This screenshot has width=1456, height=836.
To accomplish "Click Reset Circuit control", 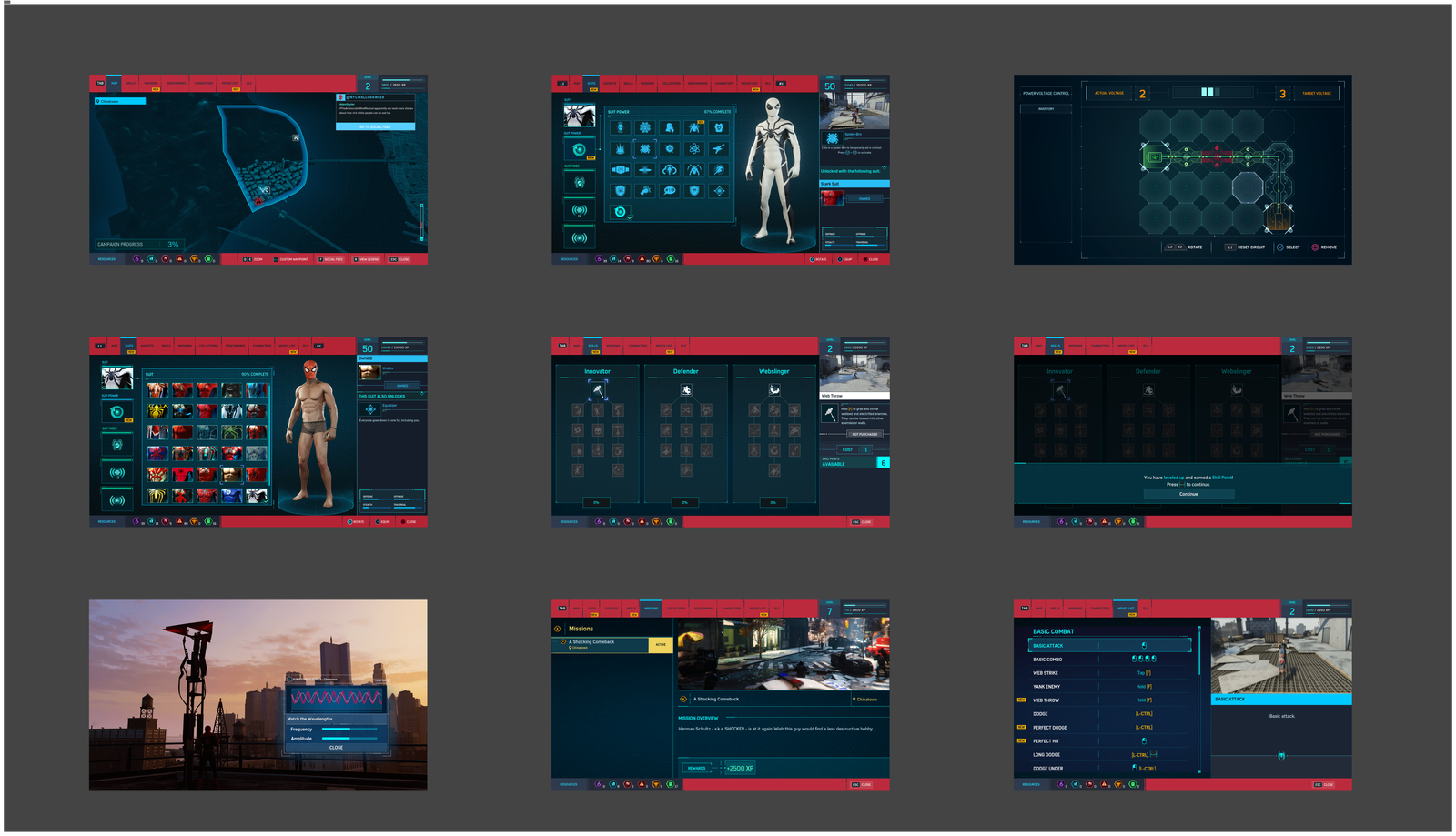I will click(x=1246, y=247).
